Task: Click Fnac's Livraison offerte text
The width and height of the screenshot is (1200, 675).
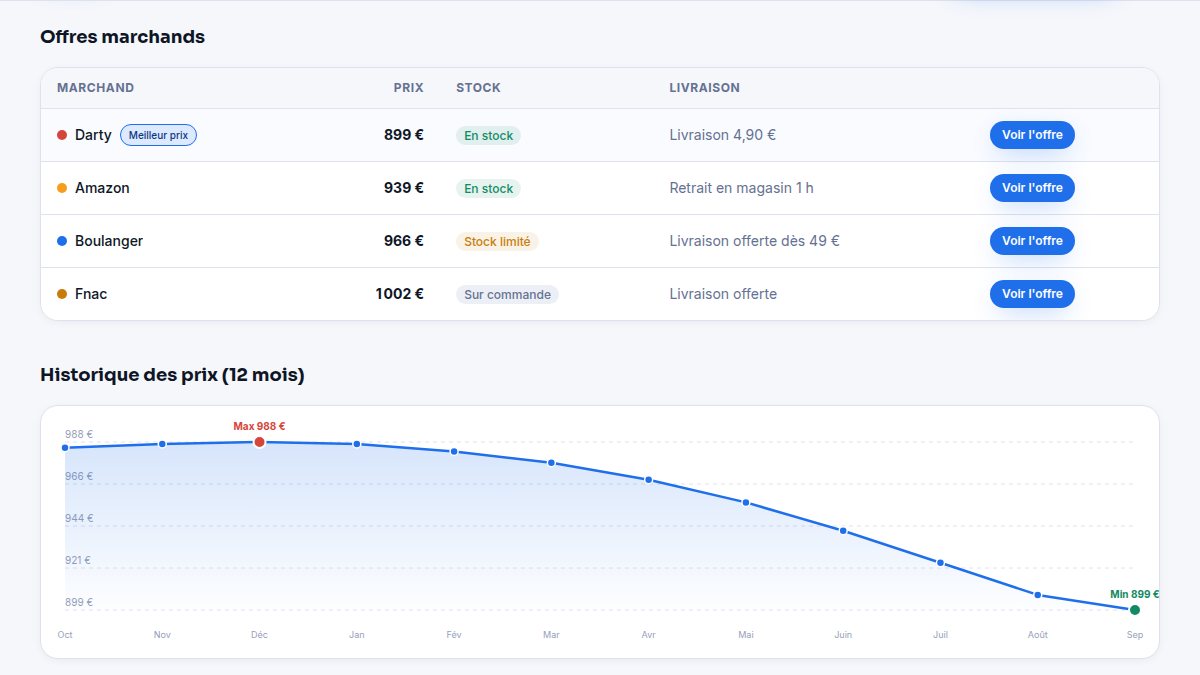Action: [x=723, y=294]
